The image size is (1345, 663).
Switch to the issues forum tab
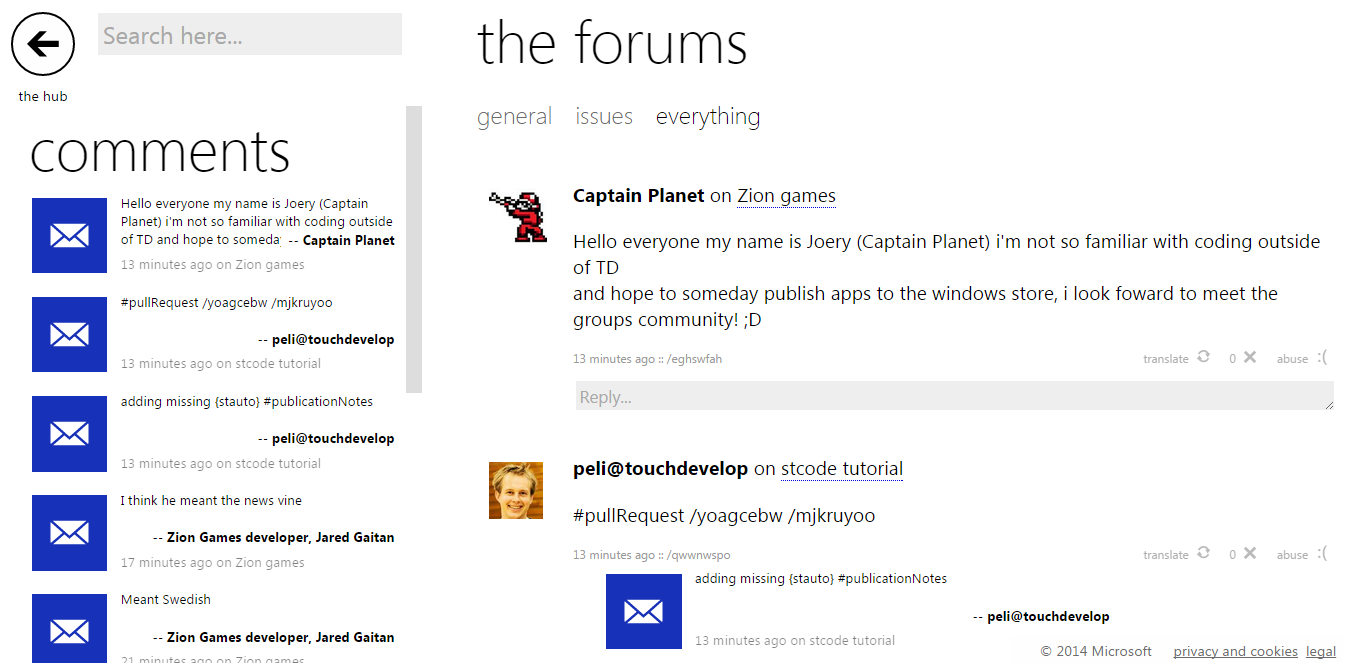(604, 117)
